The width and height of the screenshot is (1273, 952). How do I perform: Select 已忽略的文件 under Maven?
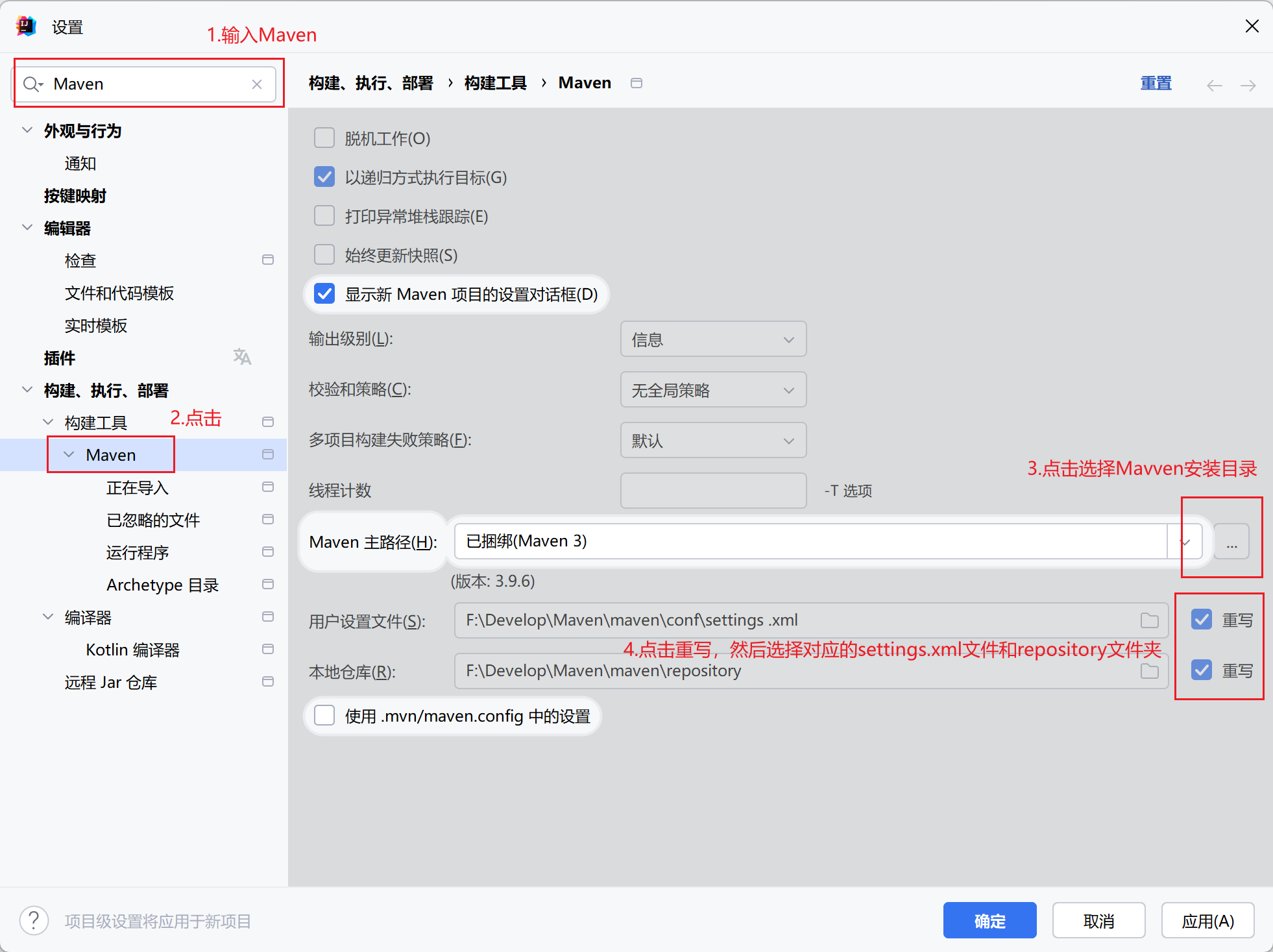click(153, 520)
